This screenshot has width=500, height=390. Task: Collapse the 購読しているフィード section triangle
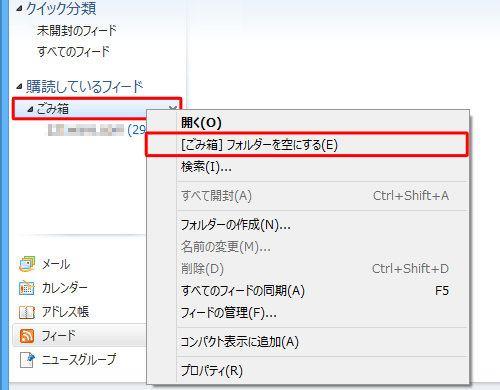tap(19, 87)
